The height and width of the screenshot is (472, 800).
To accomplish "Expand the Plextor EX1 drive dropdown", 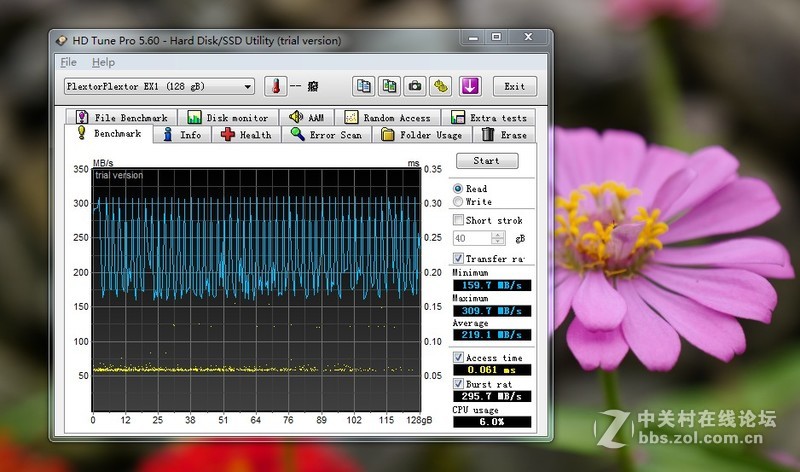I will [x=246, y=86].
